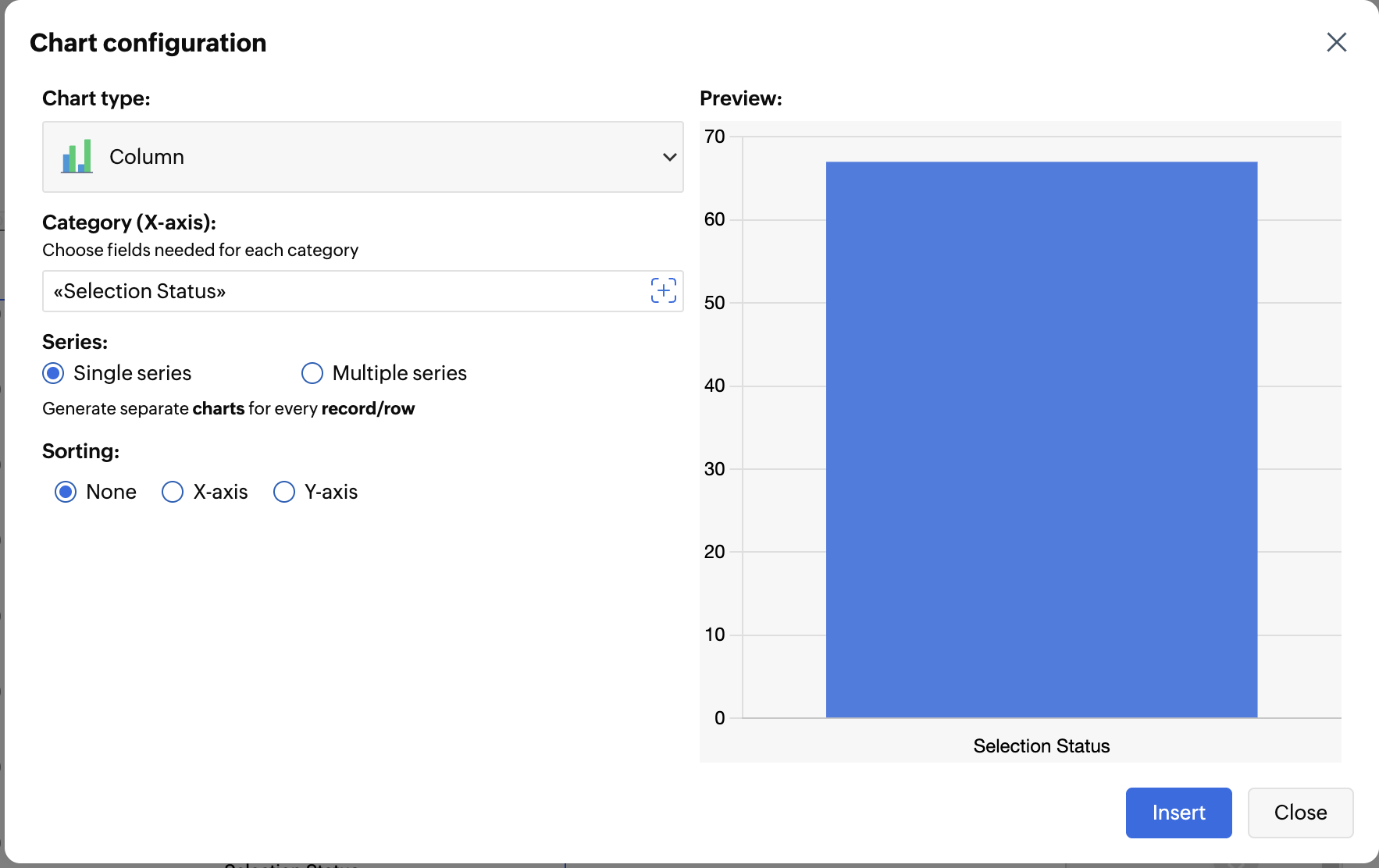The height and width of the screenshot is (868, 1379).
Task: Click the Selection Status x-axis label in preview
Action: (1041, 746)
